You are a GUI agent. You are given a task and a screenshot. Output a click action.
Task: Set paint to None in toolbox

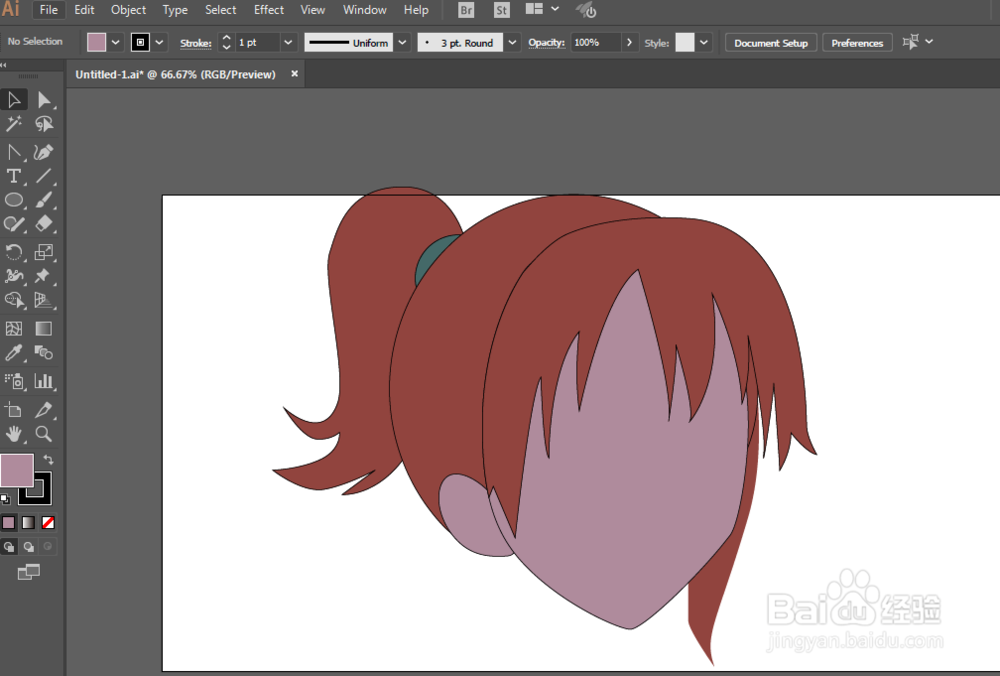[48, 522]
